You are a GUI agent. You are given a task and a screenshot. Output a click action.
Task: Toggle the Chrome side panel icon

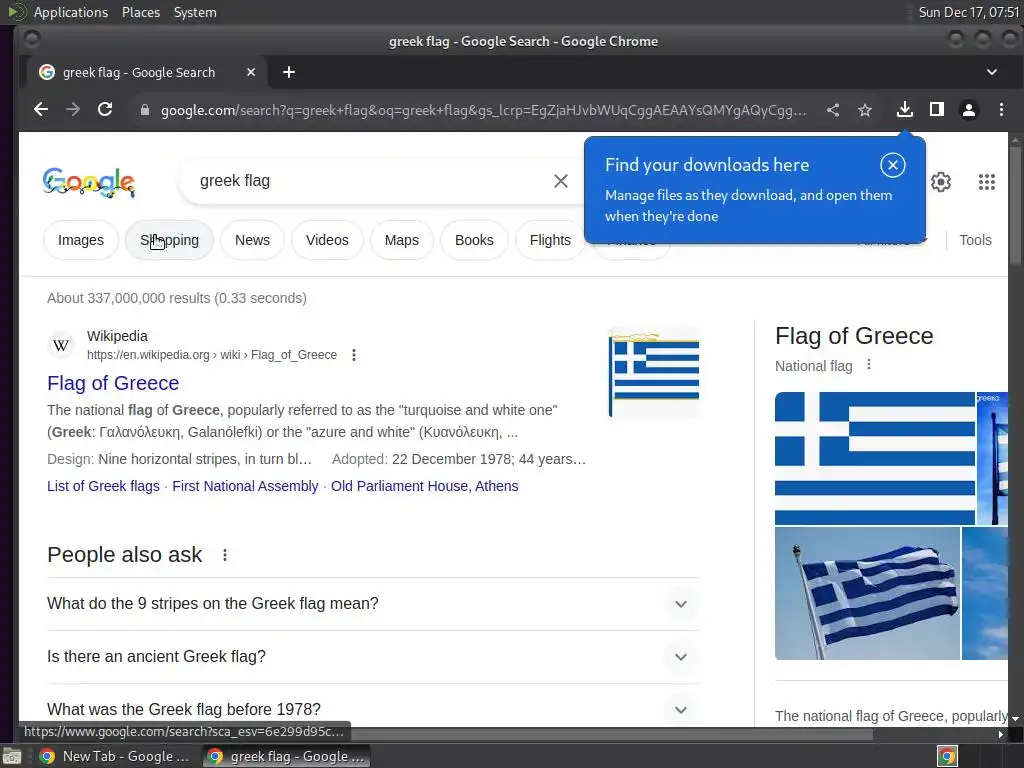point(936,110)
